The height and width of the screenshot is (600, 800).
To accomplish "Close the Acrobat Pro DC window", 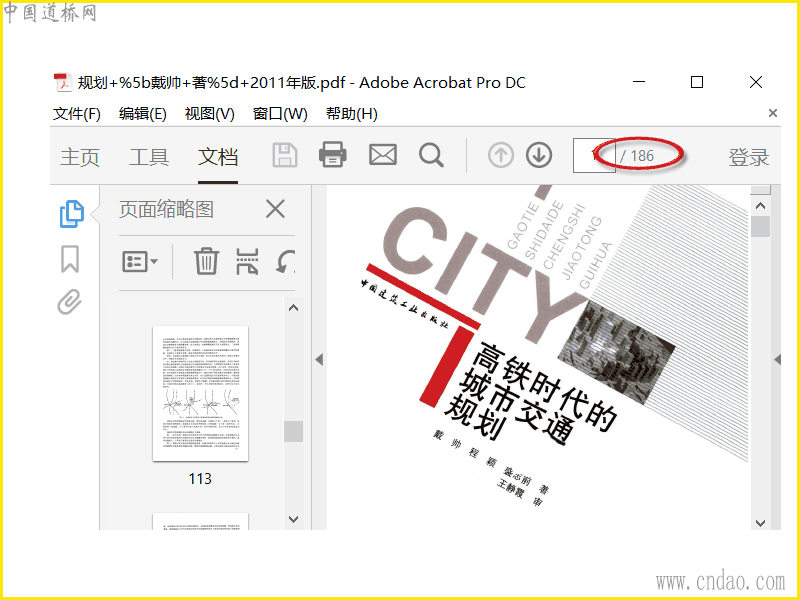I will [756, 82].
